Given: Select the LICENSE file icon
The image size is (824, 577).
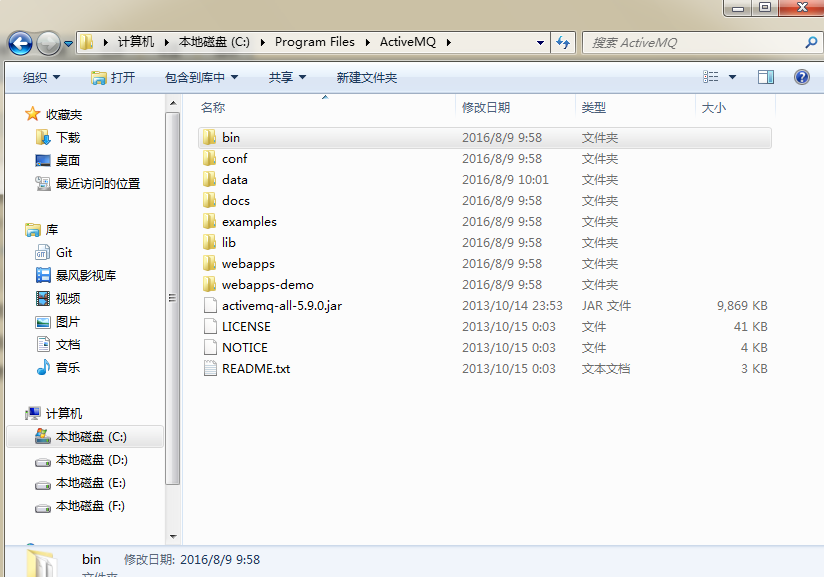Looking at the screenshot, I should (x=210, y=326).
